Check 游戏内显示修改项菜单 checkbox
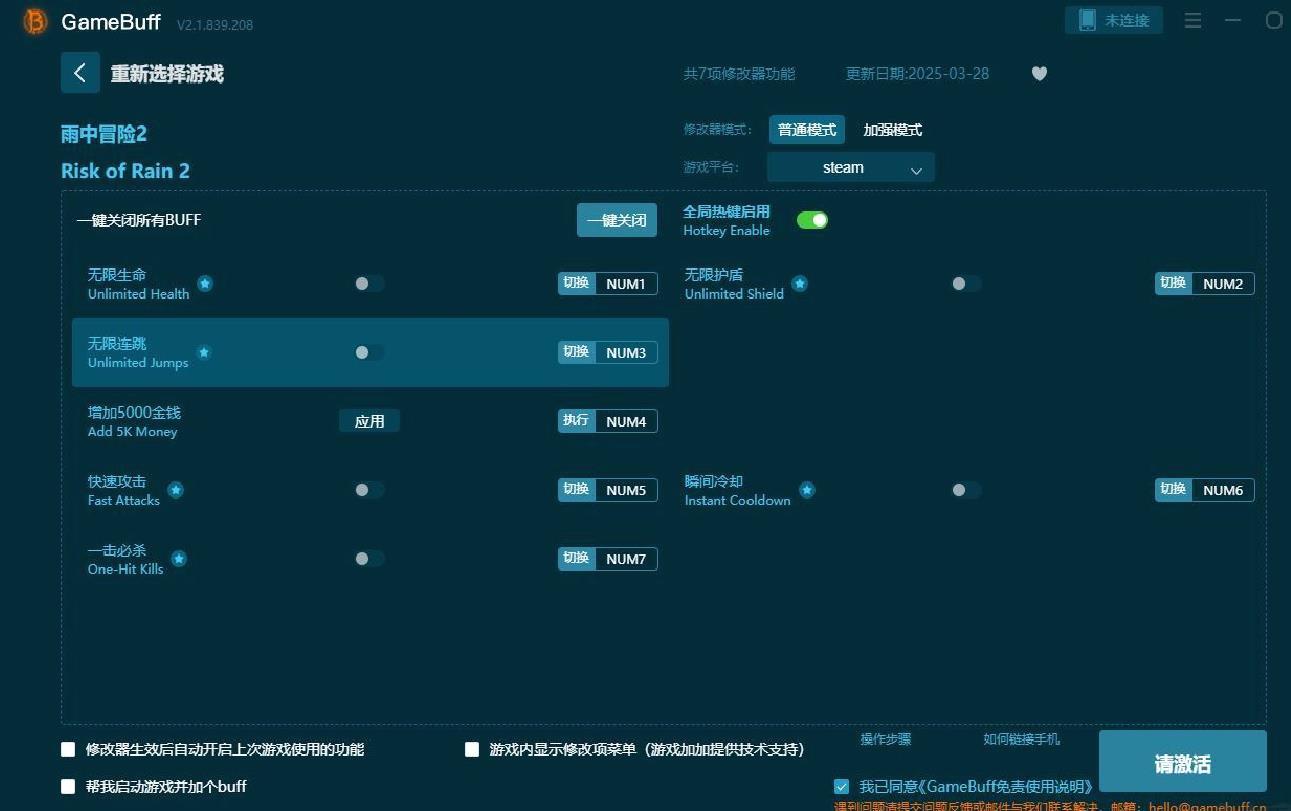 (x=472, y=749)
